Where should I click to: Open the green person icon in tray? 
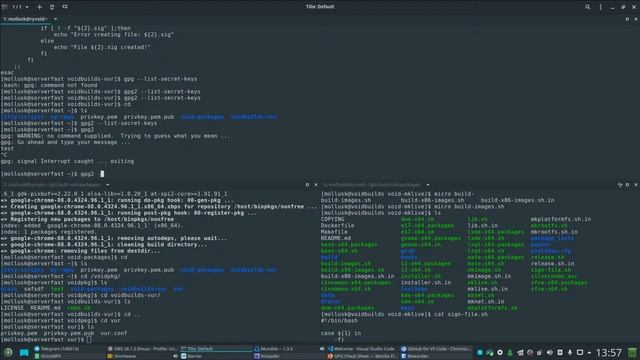(x=510, y=353)
